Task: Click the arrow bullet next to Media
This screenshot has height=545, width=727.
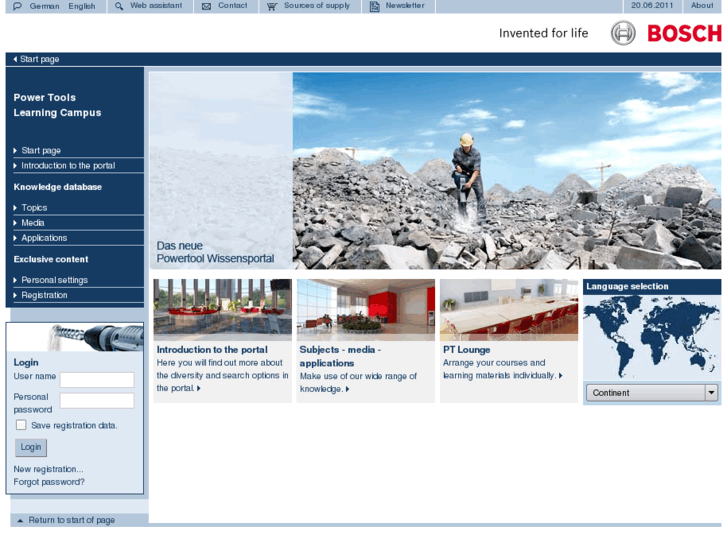Action: (x=15, y=223)
